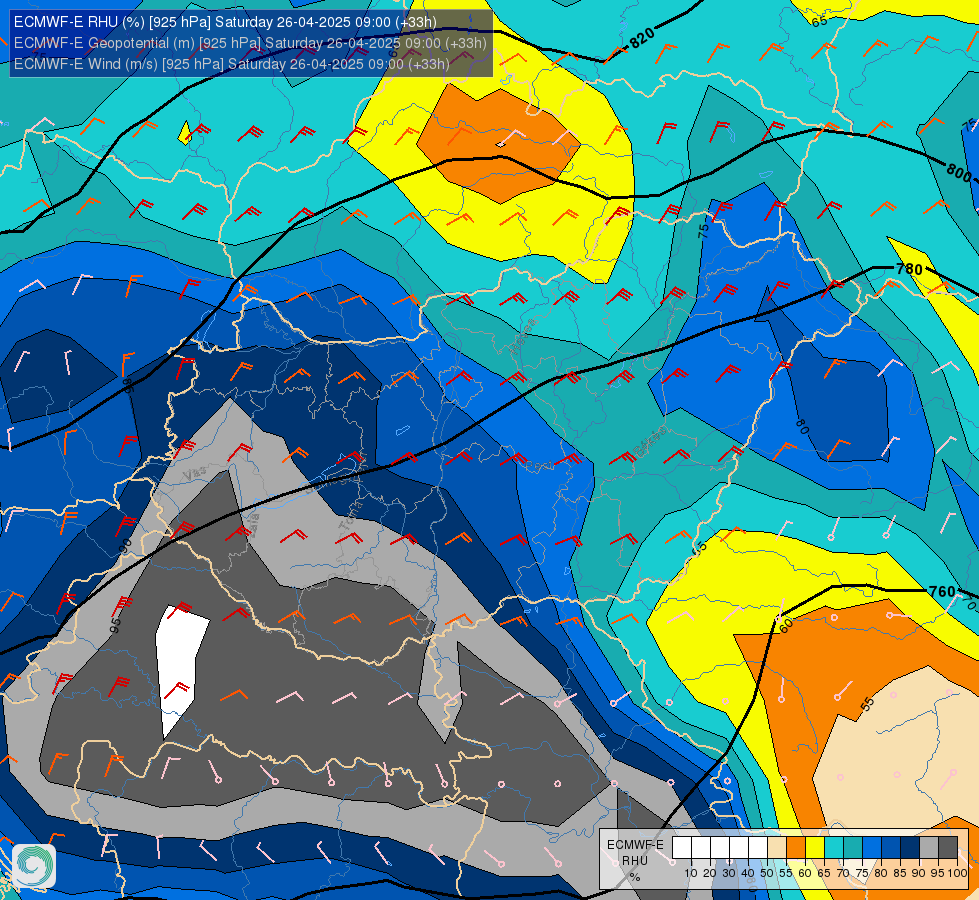Click the yellow 60-65 legend swatch
The height and width of the screenshot is (900, 979).
[815, 848]
